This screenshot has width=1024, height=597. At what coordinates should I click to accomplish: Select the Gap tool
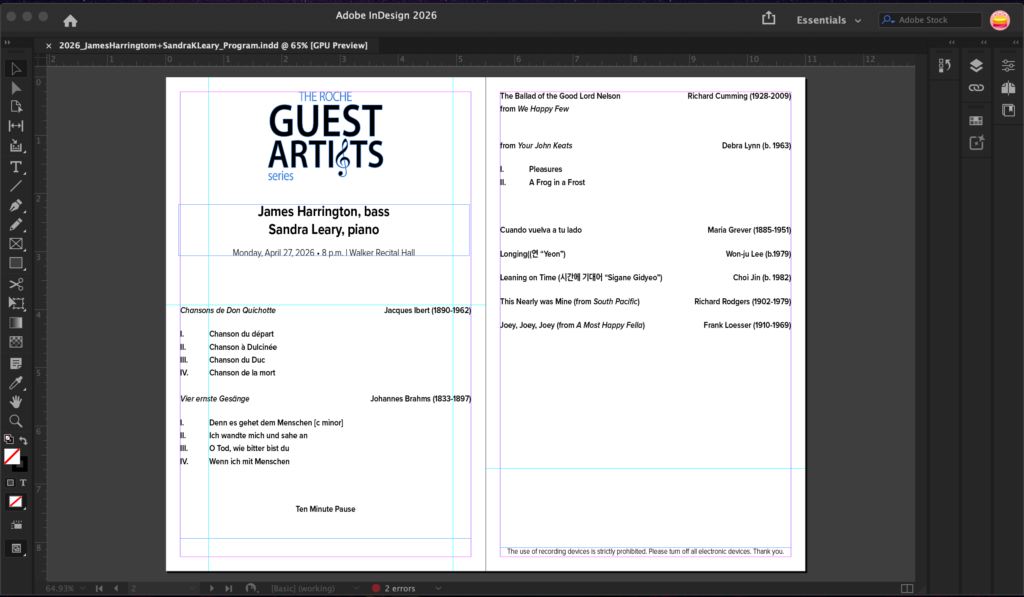tap(16, 125)
